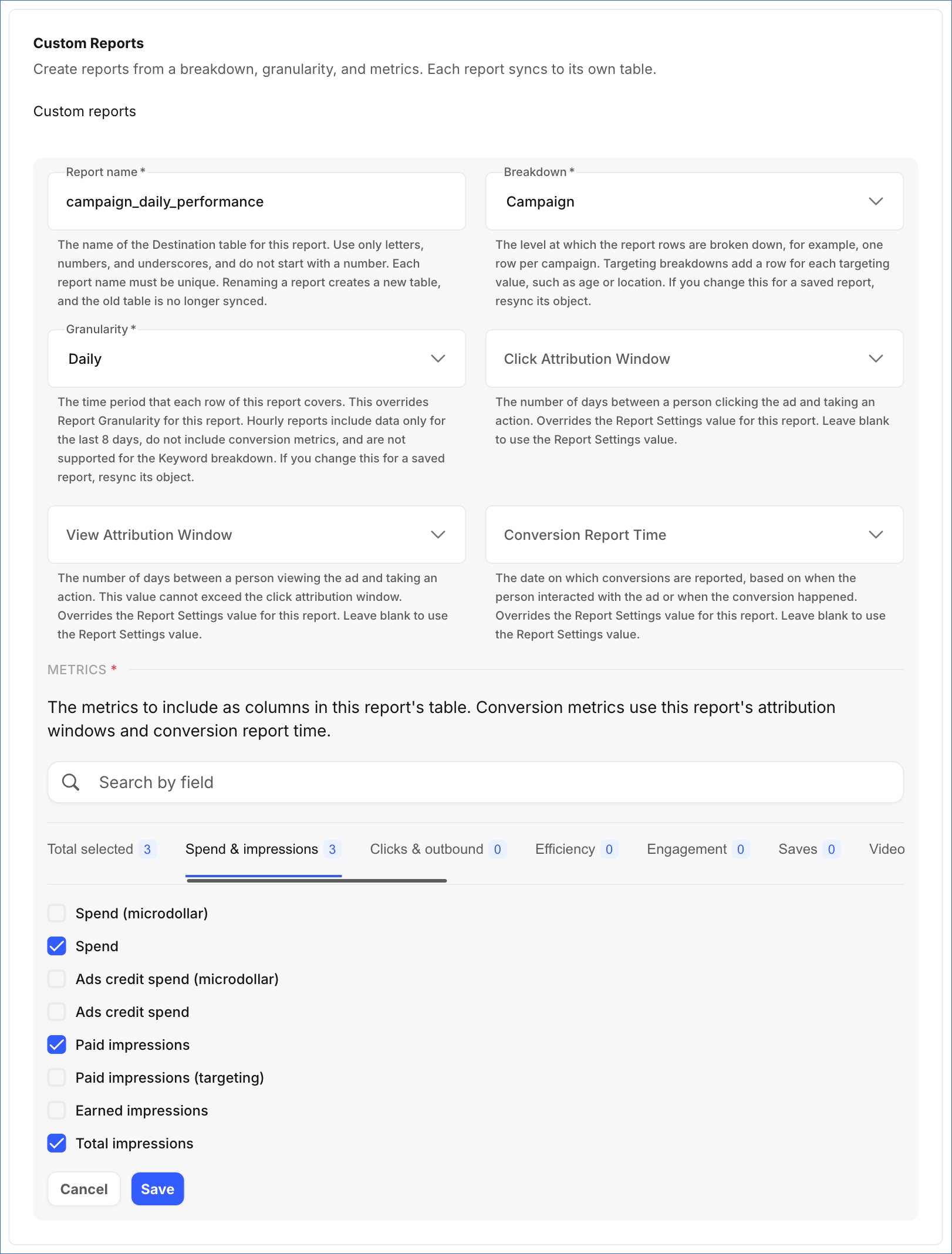
Task: Uncheck the Paid impressions checkbox
Action: (x=57, y=1045)
